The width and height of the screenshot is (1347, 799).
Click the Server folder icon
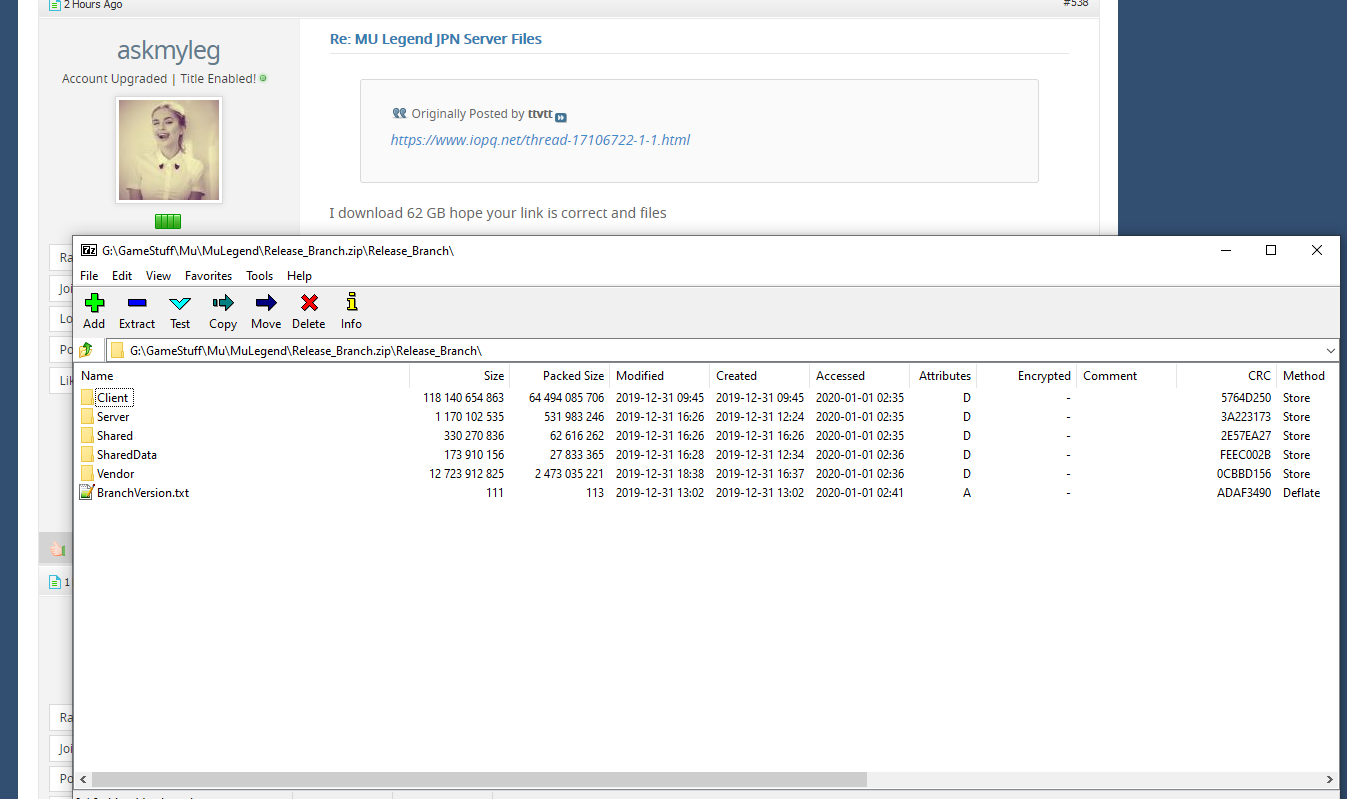[x=87, y=417]
